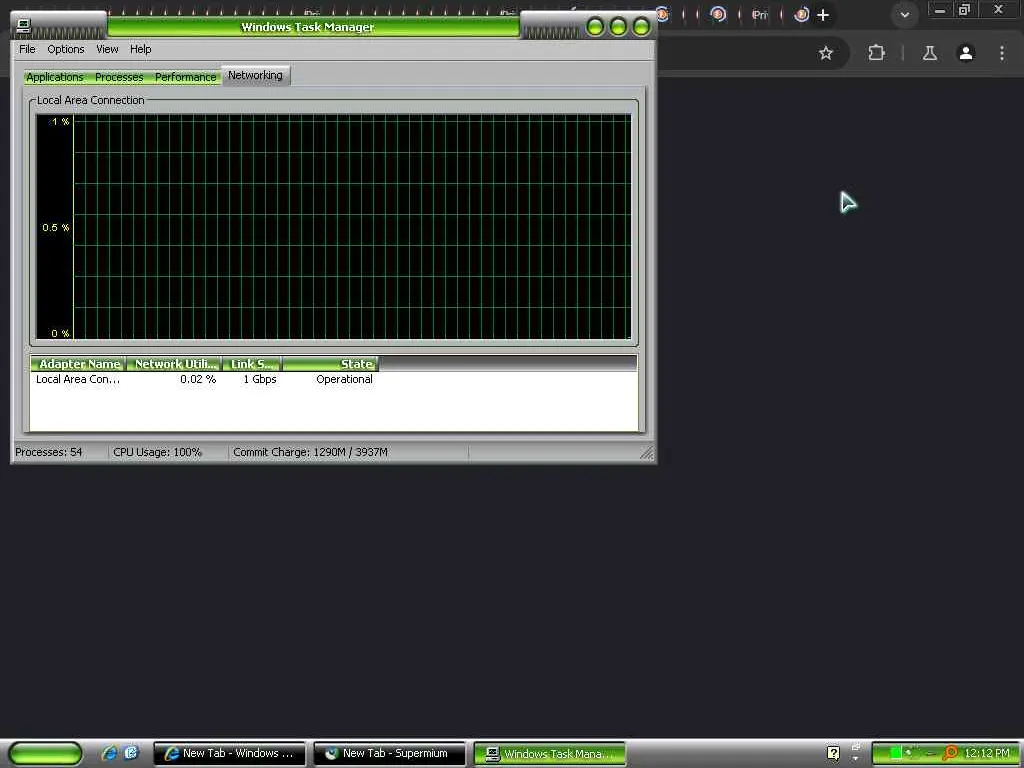Switch to New Tab - Windows taskbar button
Screen dimensions: 1024x768
229,753
